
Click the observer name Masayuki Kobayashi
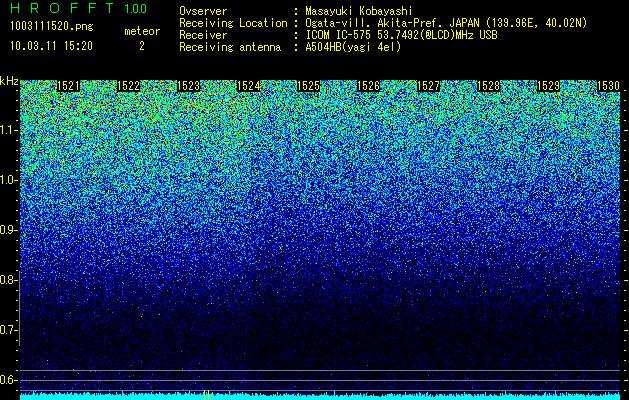(359, 11)
